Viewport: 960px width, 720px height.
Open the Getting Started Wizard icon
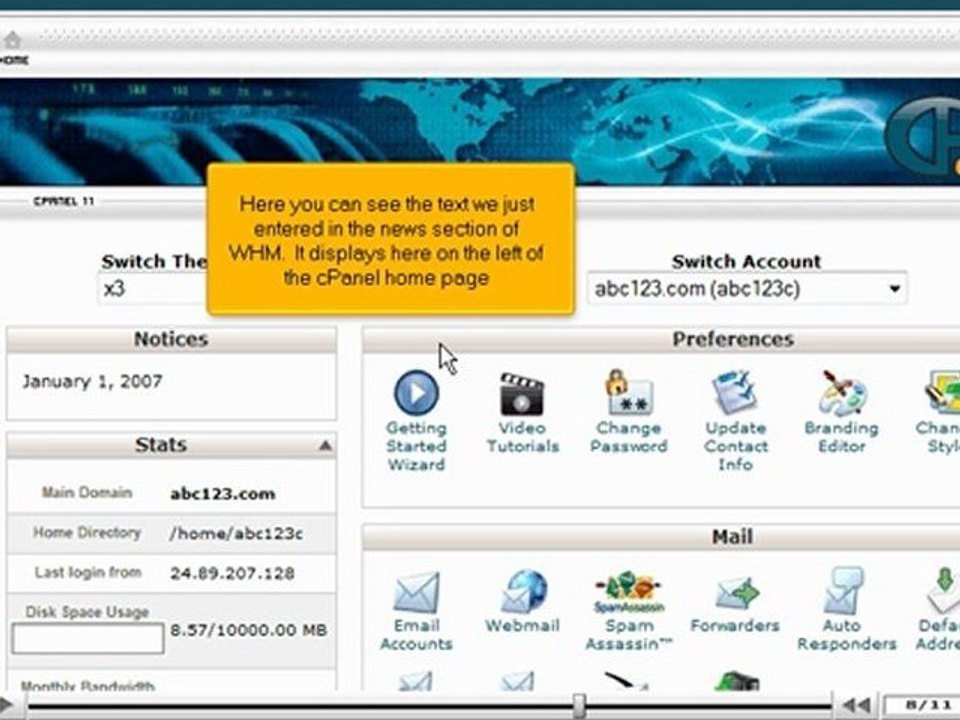pyautogui.click(x=416, y=392)
